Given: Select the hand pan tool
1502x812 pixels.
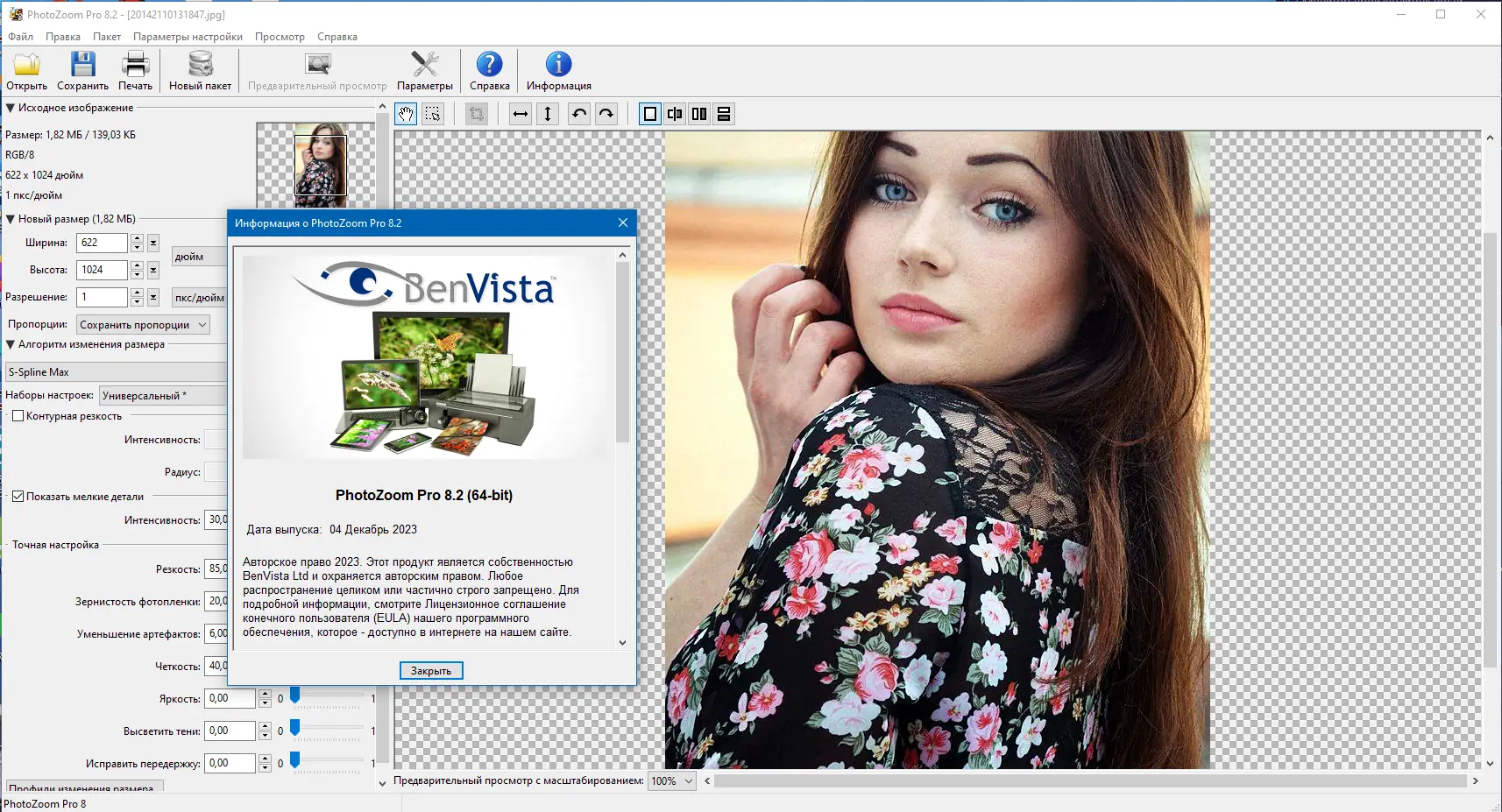Looking at the screenshot, I should 406,114.
